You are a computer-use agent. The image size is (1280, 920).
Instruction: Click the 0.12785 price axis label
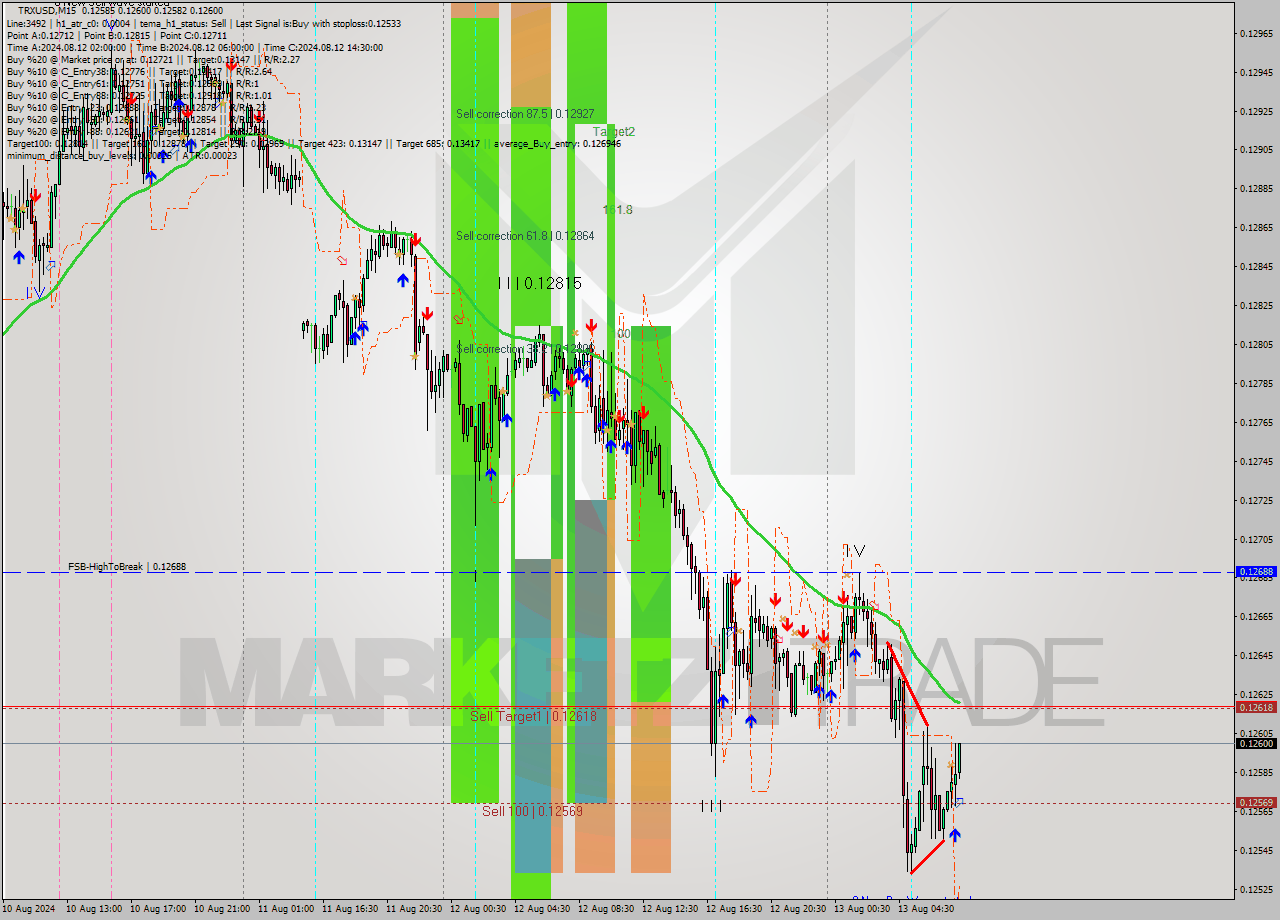1256,384
